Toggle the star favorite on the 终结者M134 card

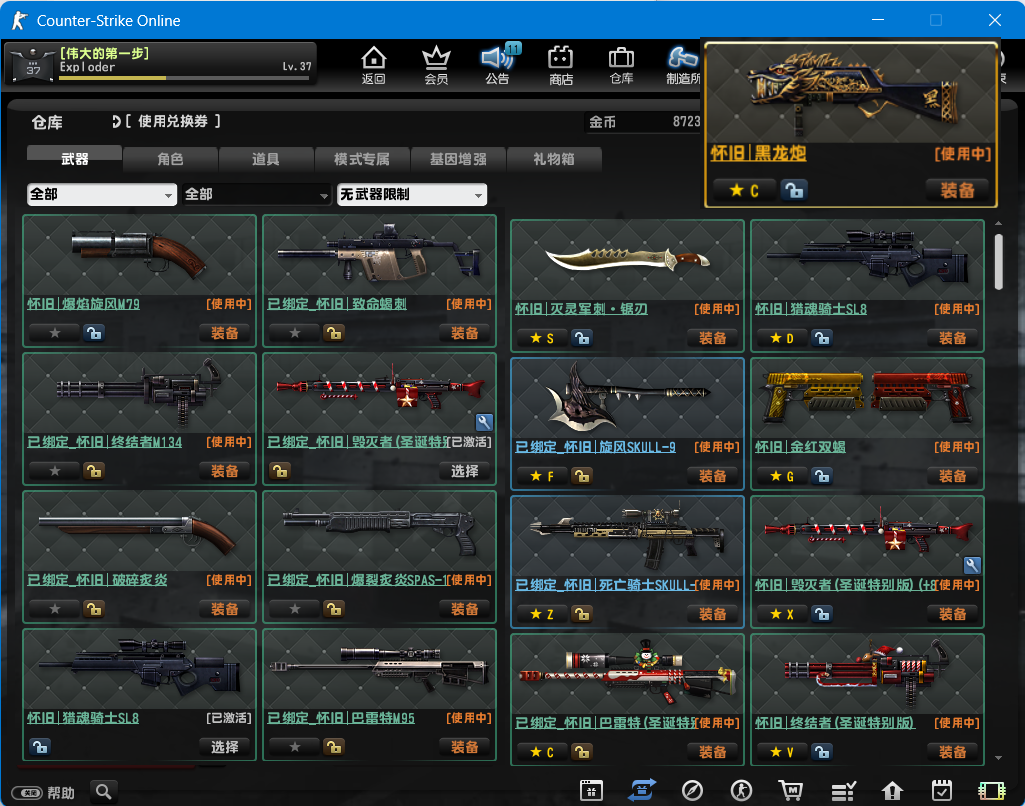click(x=55, y=471)
